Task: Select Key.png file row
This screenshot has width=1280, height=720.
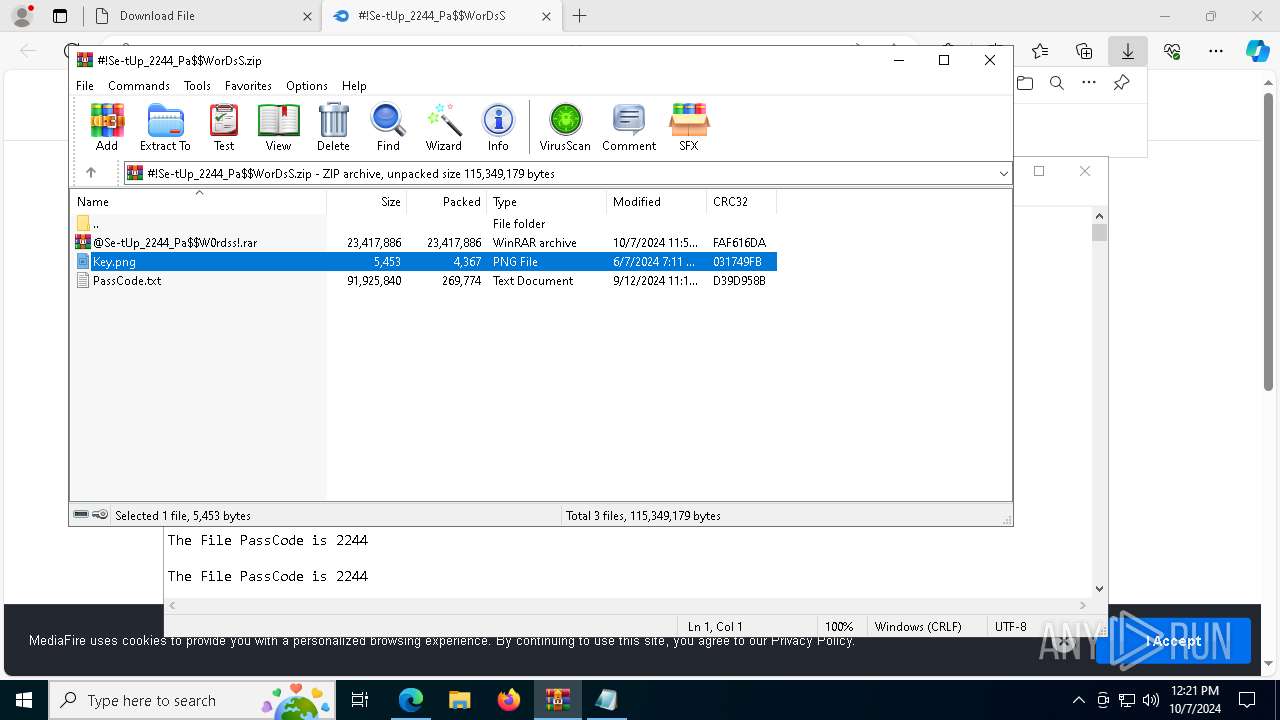Action: click(424, 262)
